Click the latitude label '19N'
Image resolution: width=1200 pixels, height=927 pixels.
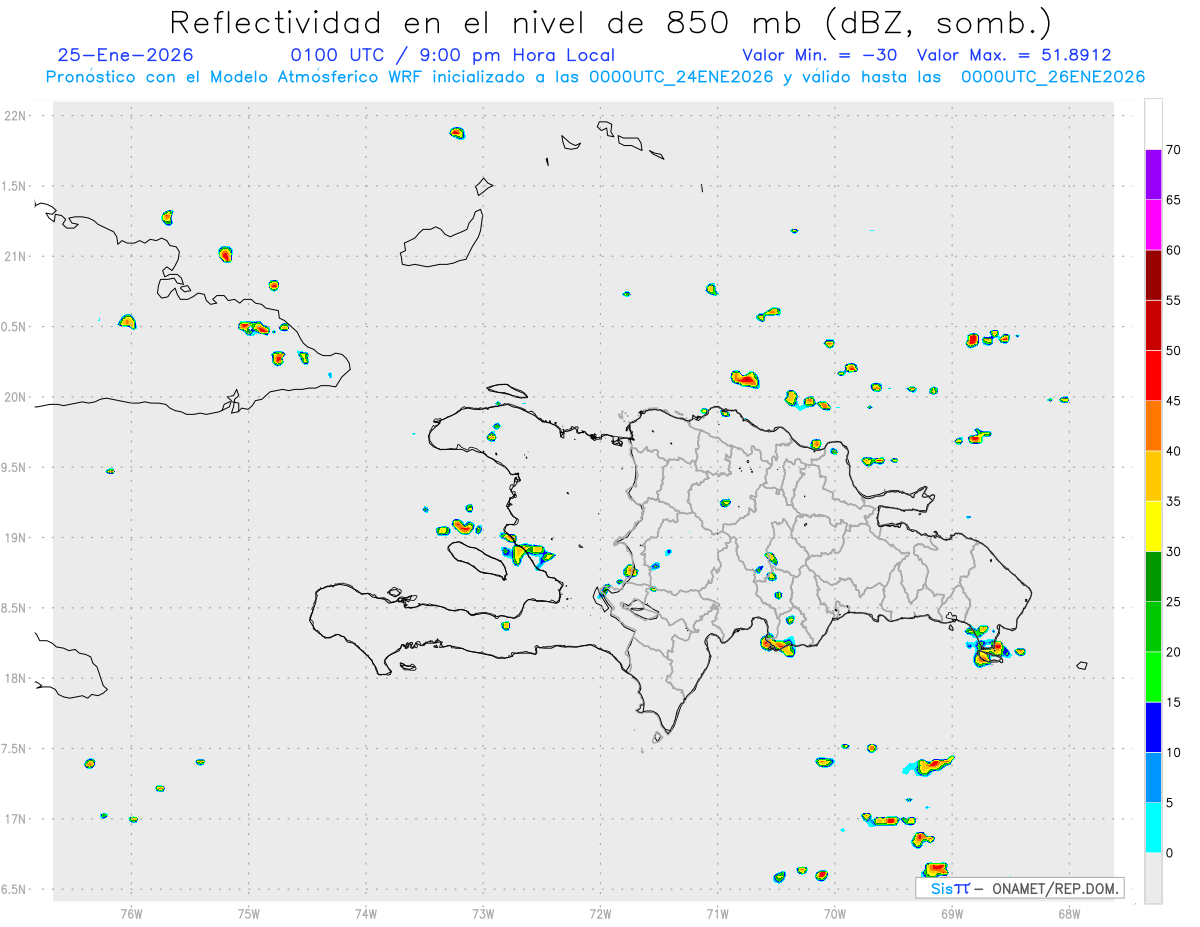coord(16,538)
